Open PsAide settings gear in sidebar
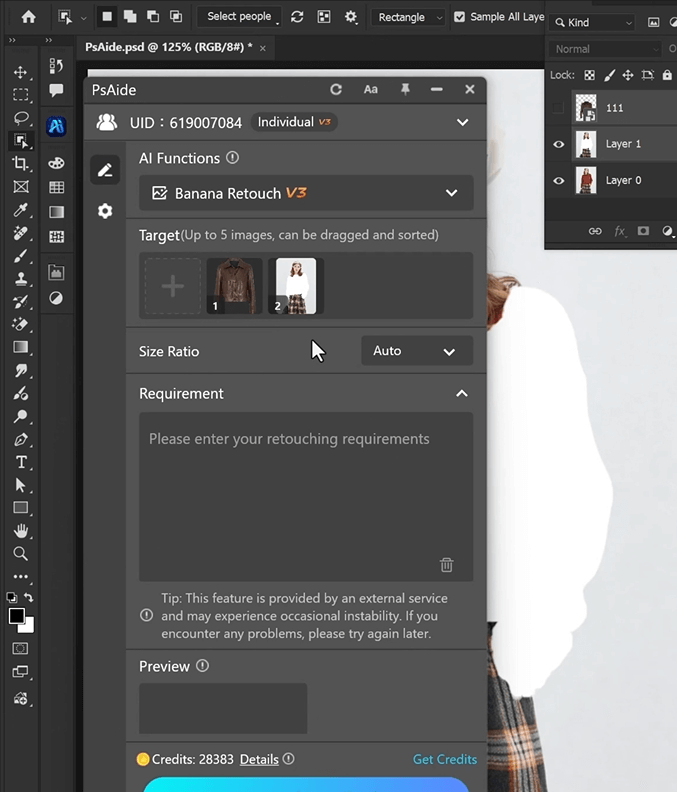The height and width of the screenshot is (792, 677). coord(105,211)
